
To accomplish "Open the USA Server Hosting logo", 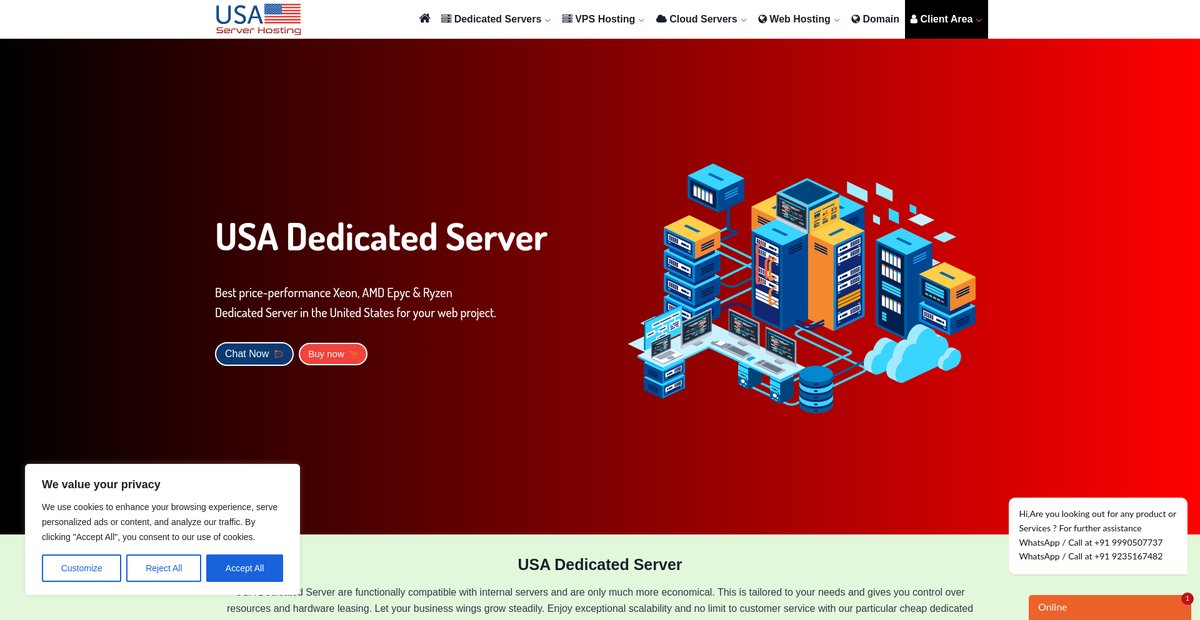I will tap(258, 19).
